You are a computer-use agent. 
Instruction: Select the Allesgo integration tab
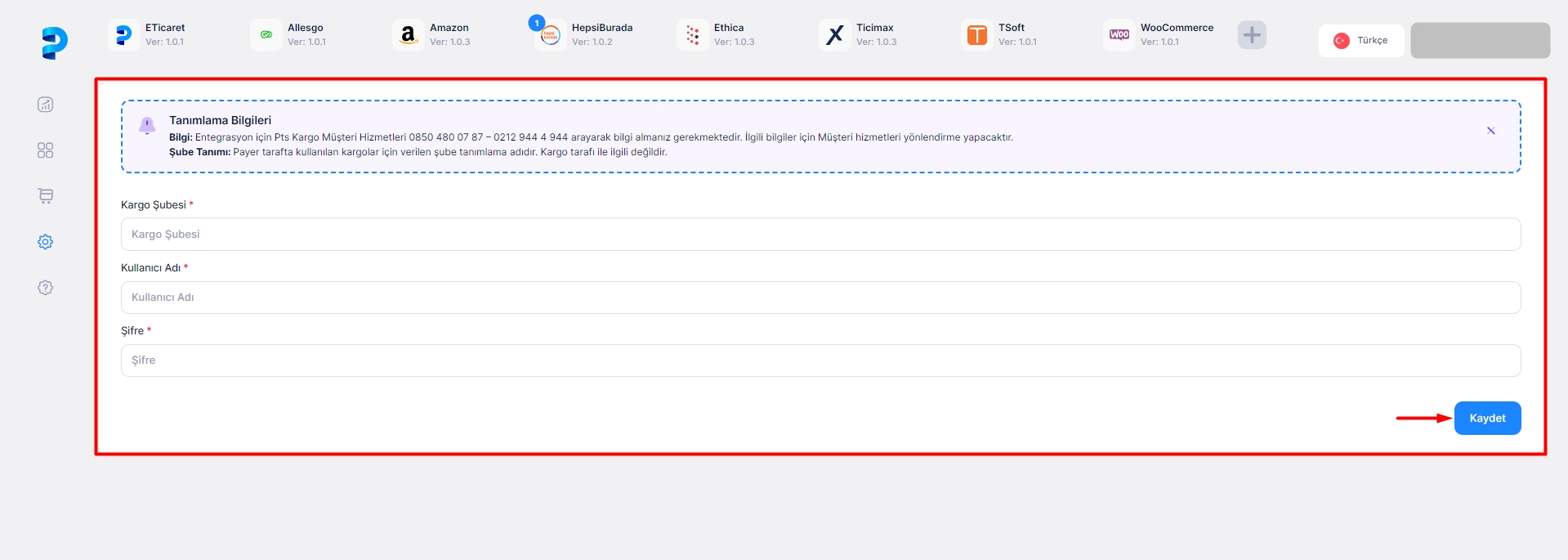[289, 35]
